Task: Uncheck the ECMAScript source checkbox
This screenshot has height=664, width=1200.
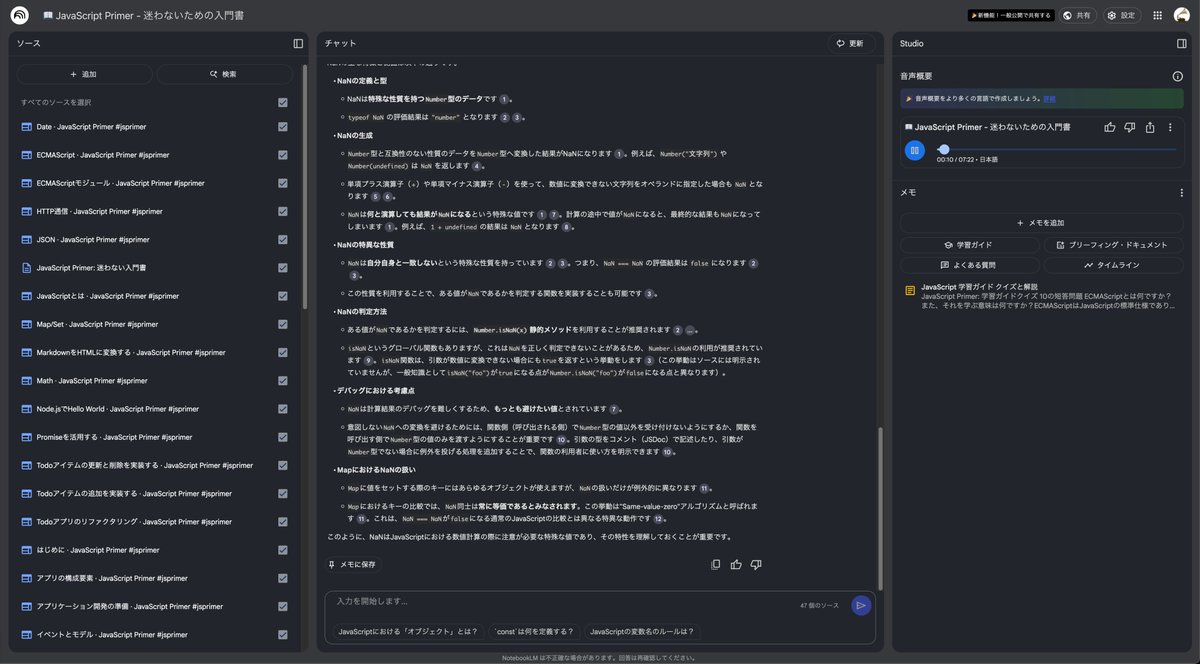Action: [283, 155]
